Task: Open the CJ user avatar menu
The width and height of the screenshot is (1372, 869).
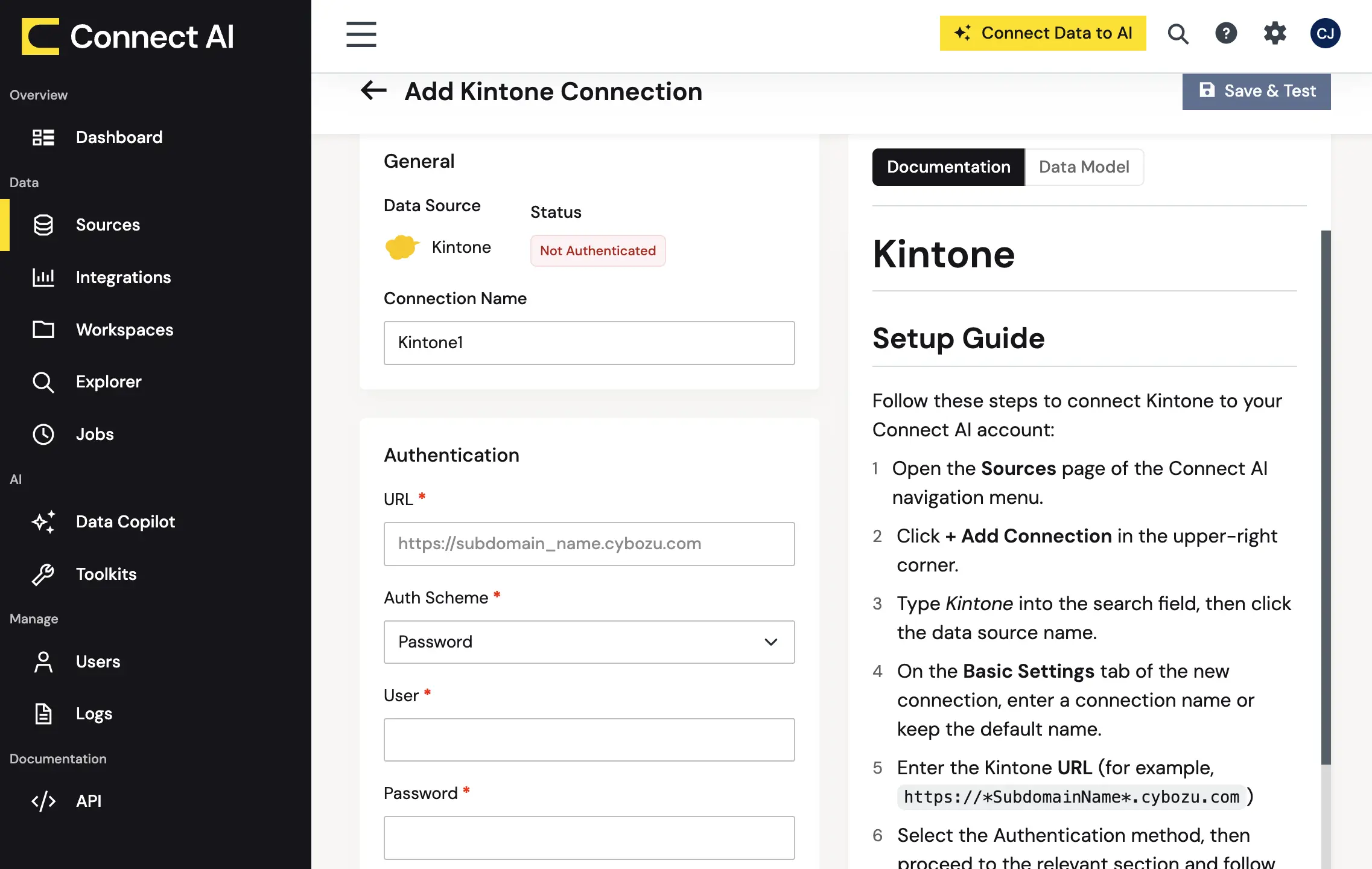Action: pyautogui.click(x=1325, y=33)
